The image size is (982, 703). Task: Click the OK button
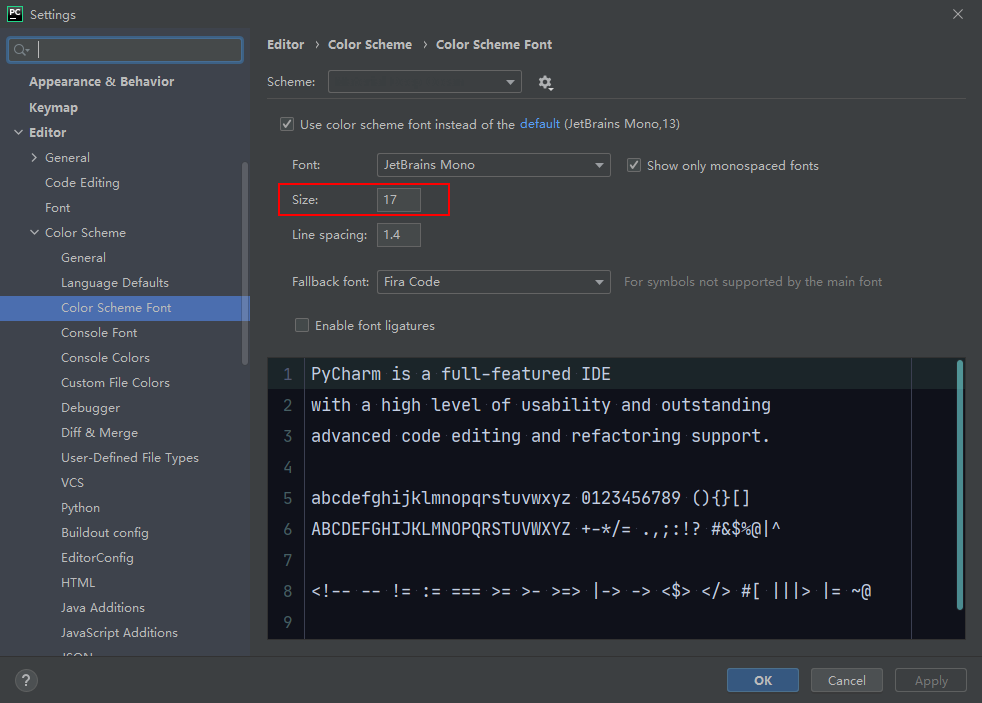[x=763, y=680]
